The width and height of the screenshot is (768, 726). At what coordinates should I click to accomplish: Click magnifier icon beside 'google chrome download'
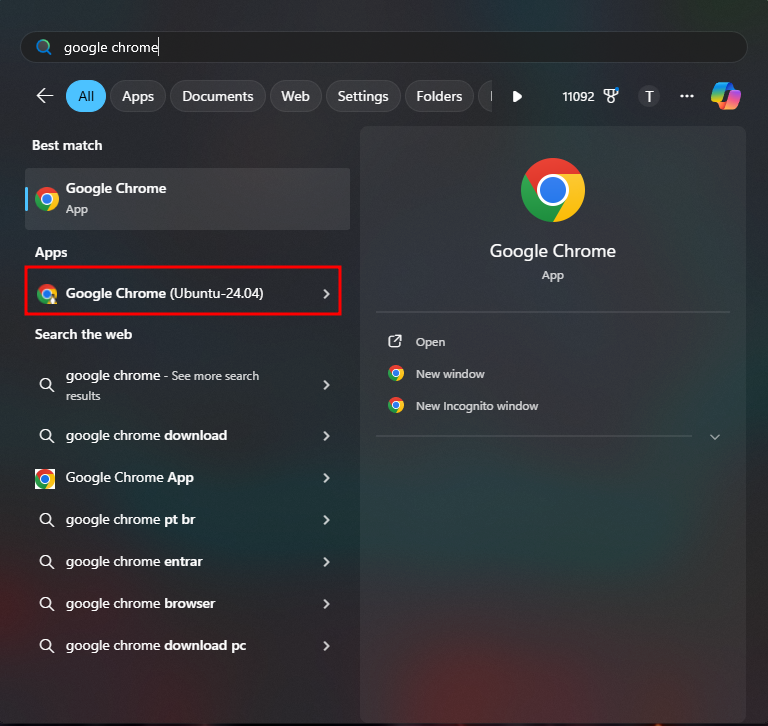[x=47, y=436]
